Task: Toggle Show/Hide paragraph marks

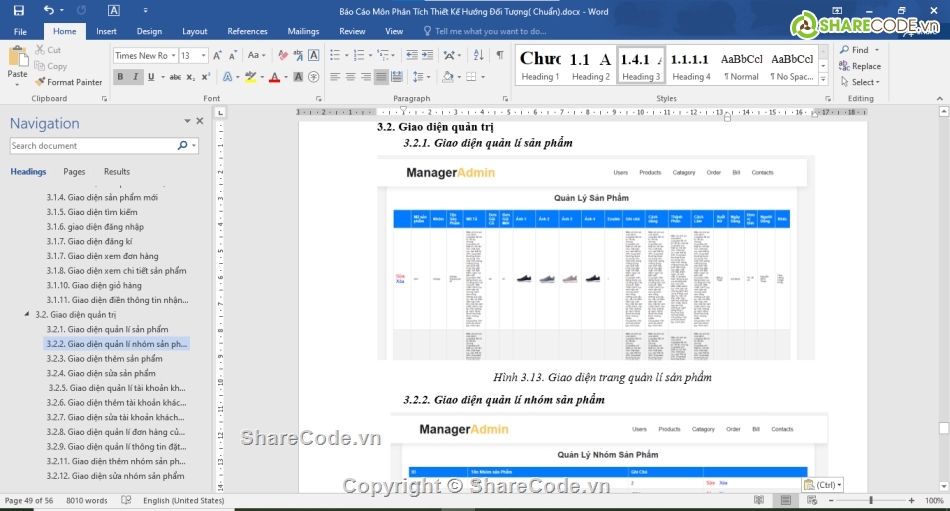Action: tap(500, 55)
